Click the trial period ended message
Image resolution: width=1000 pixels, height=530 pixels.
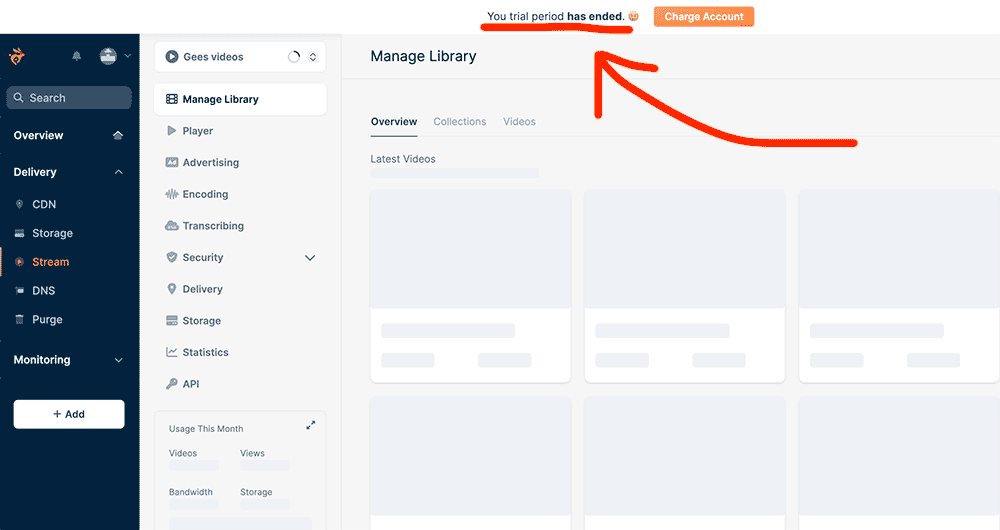pyautogui.click(x=556, y=17)
